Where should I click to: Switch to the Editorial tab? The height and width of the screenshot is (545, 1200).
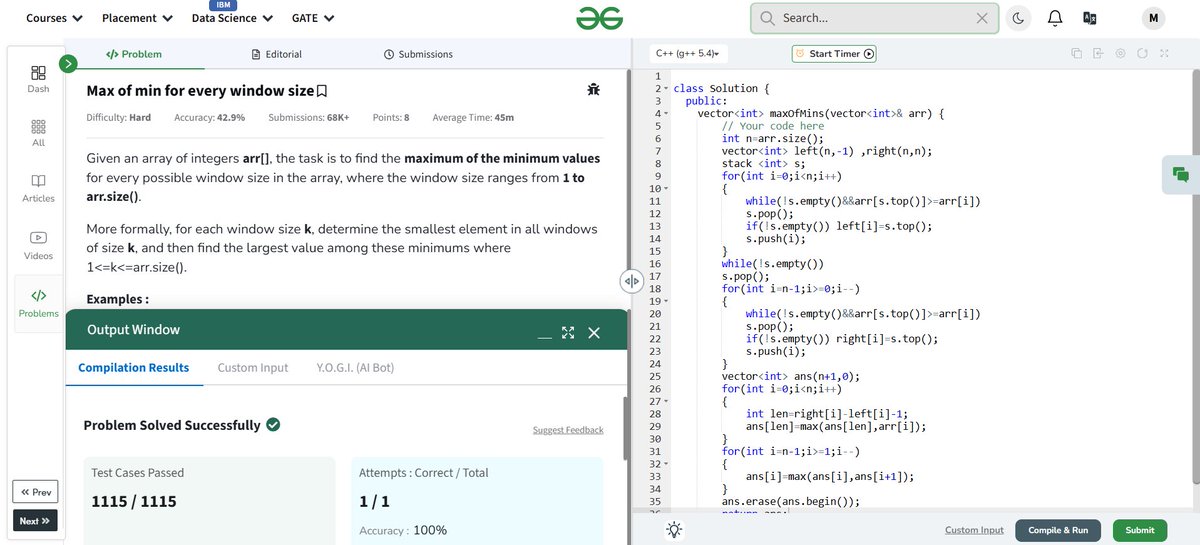click(276, 54)
